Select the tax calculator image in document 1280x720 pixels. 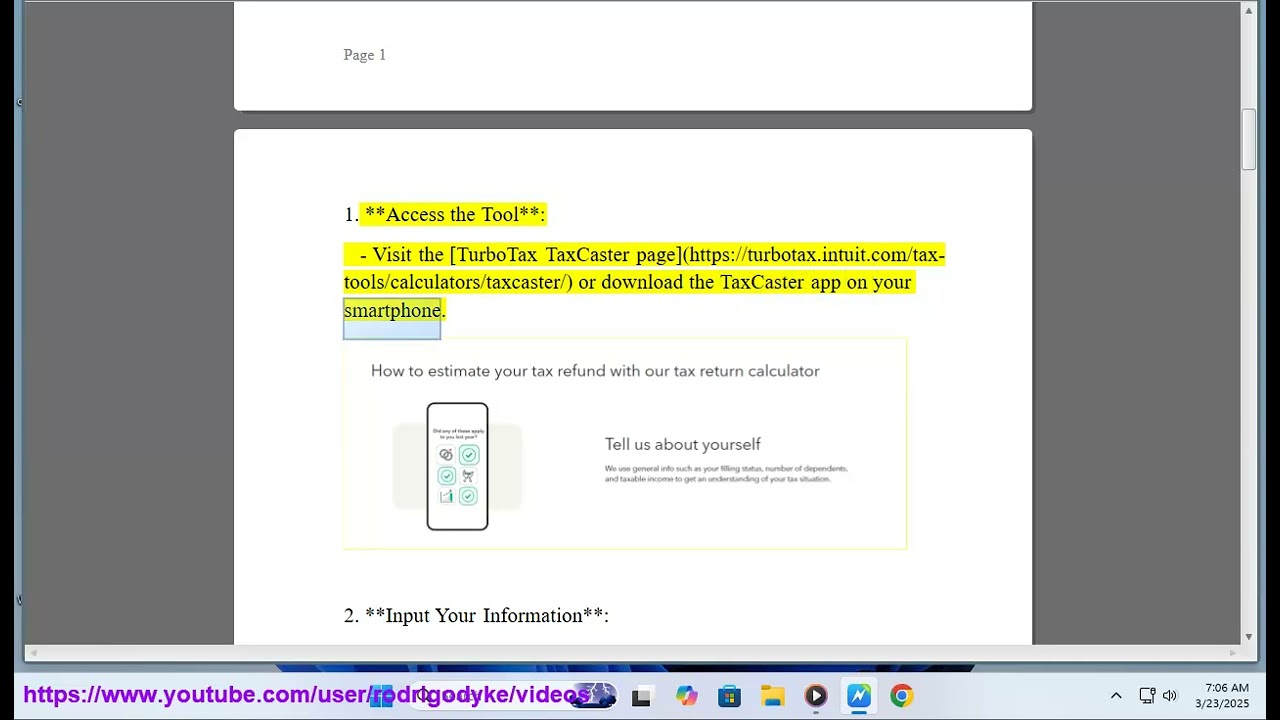click(x=625, y=444)
